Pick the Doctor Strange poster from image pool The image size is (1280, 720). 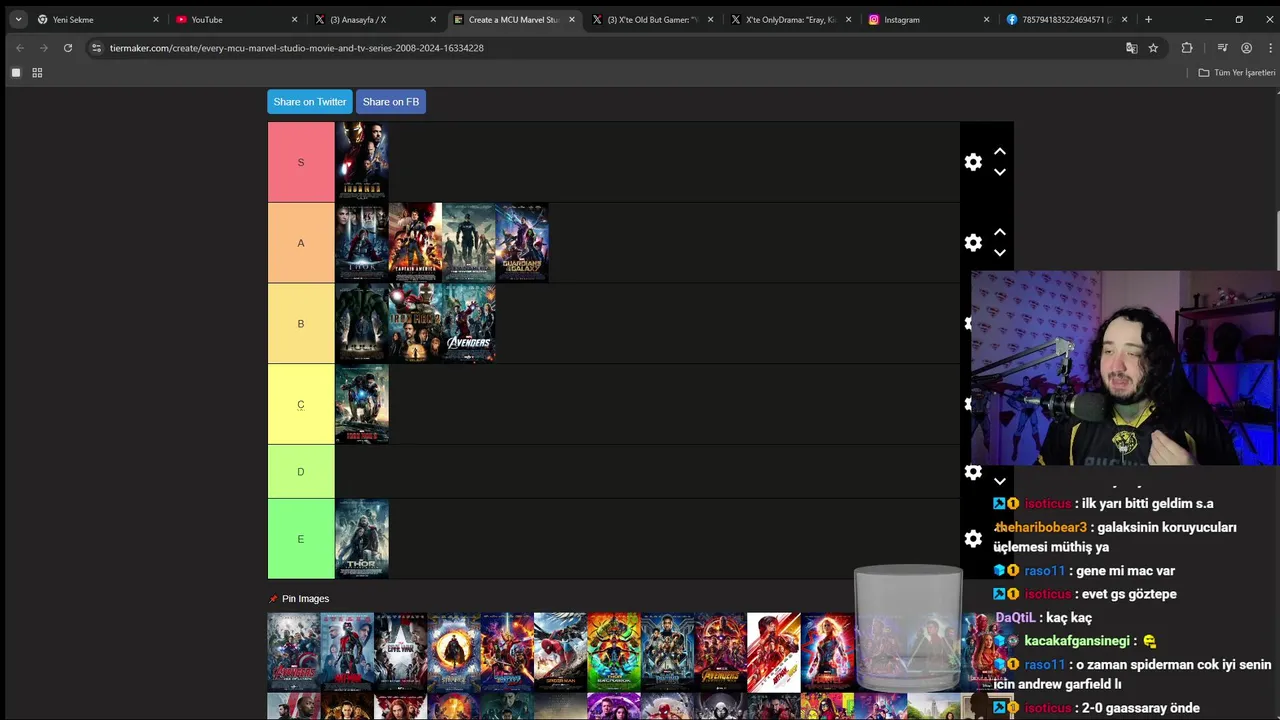pos(454,652)
